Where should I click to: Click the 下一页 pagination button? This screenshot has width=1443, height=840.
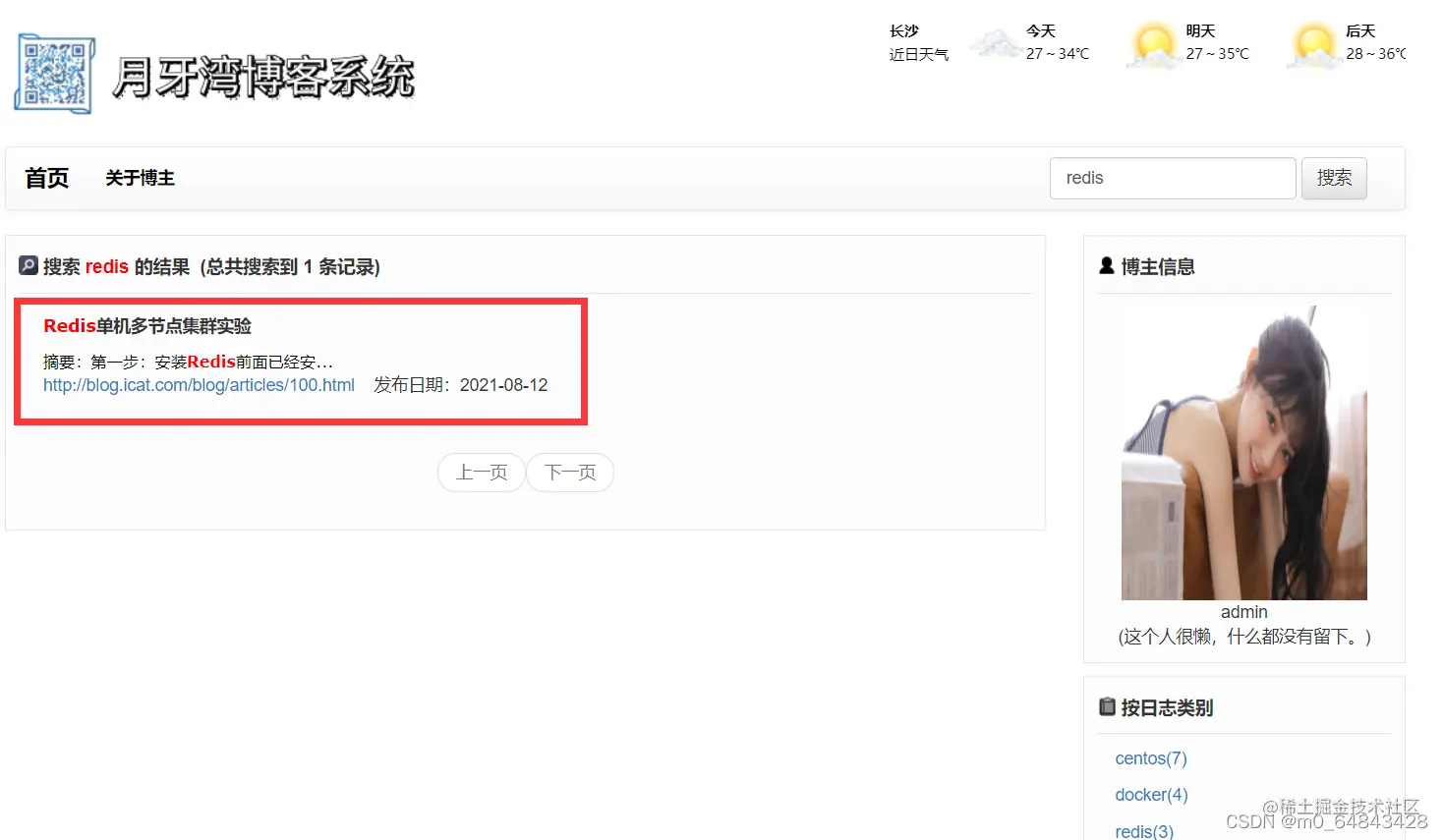pos(570,473)
